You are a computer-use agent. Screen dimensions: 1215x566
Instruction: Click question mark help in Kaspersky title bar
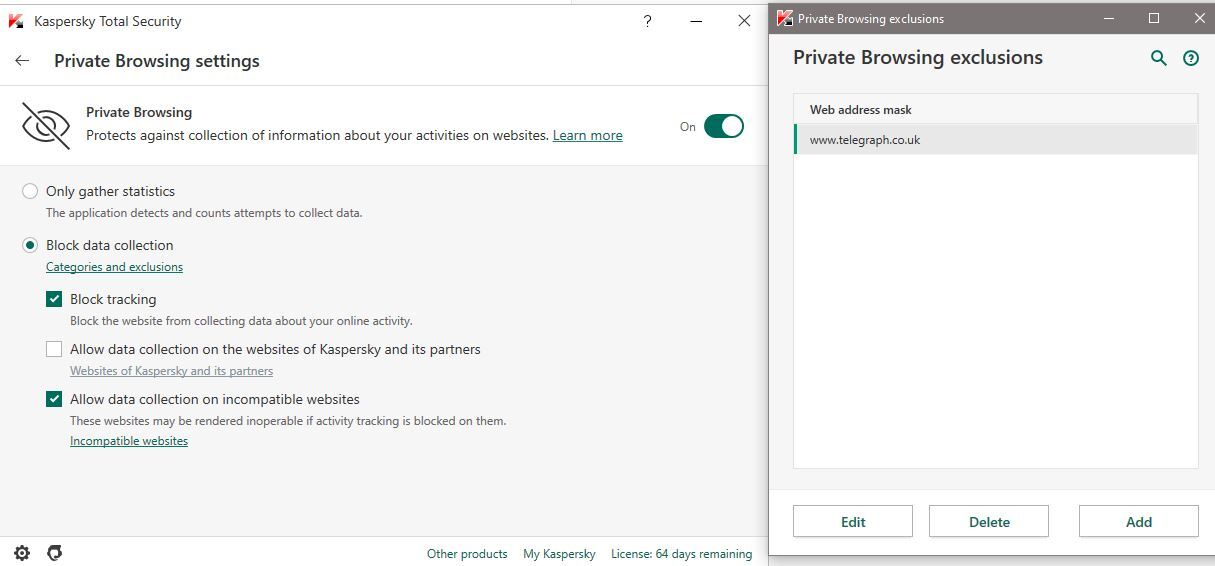click(x=648, y=21)
